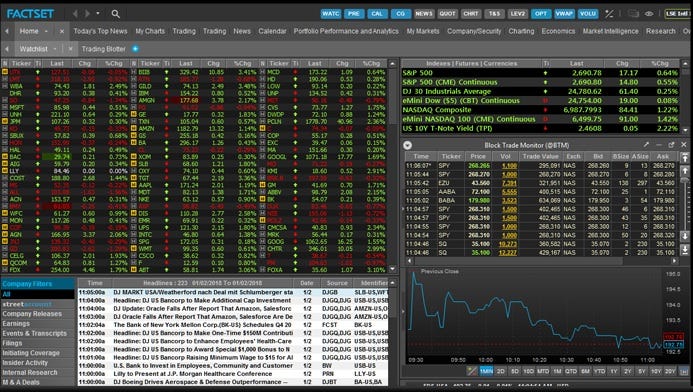Jump to top of block trades list
Viewport: 693px width, 392px height.
(685, 157)
